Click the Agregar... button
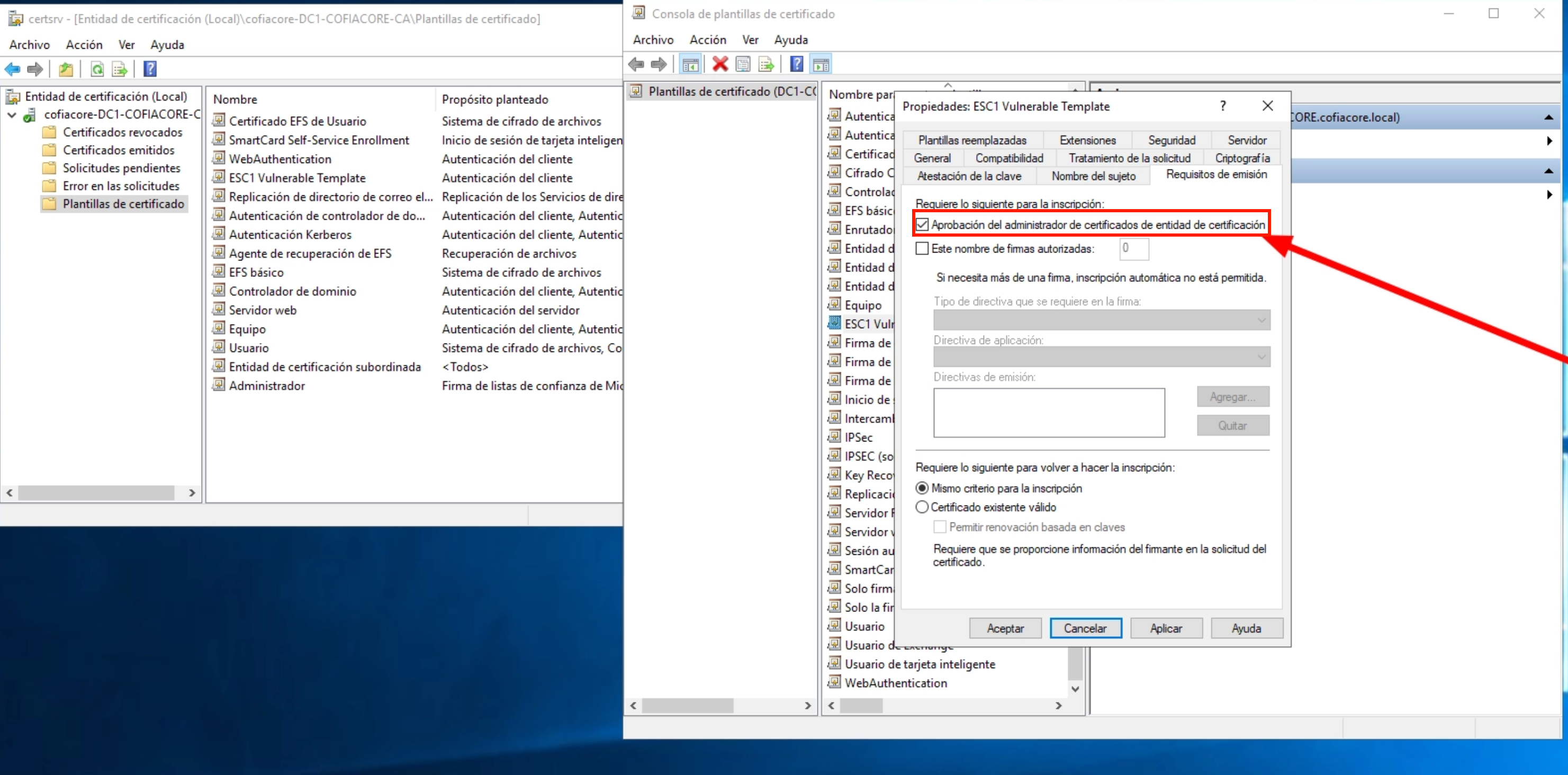Screen dimensions: 1568x775 (x=1232, y=397)
